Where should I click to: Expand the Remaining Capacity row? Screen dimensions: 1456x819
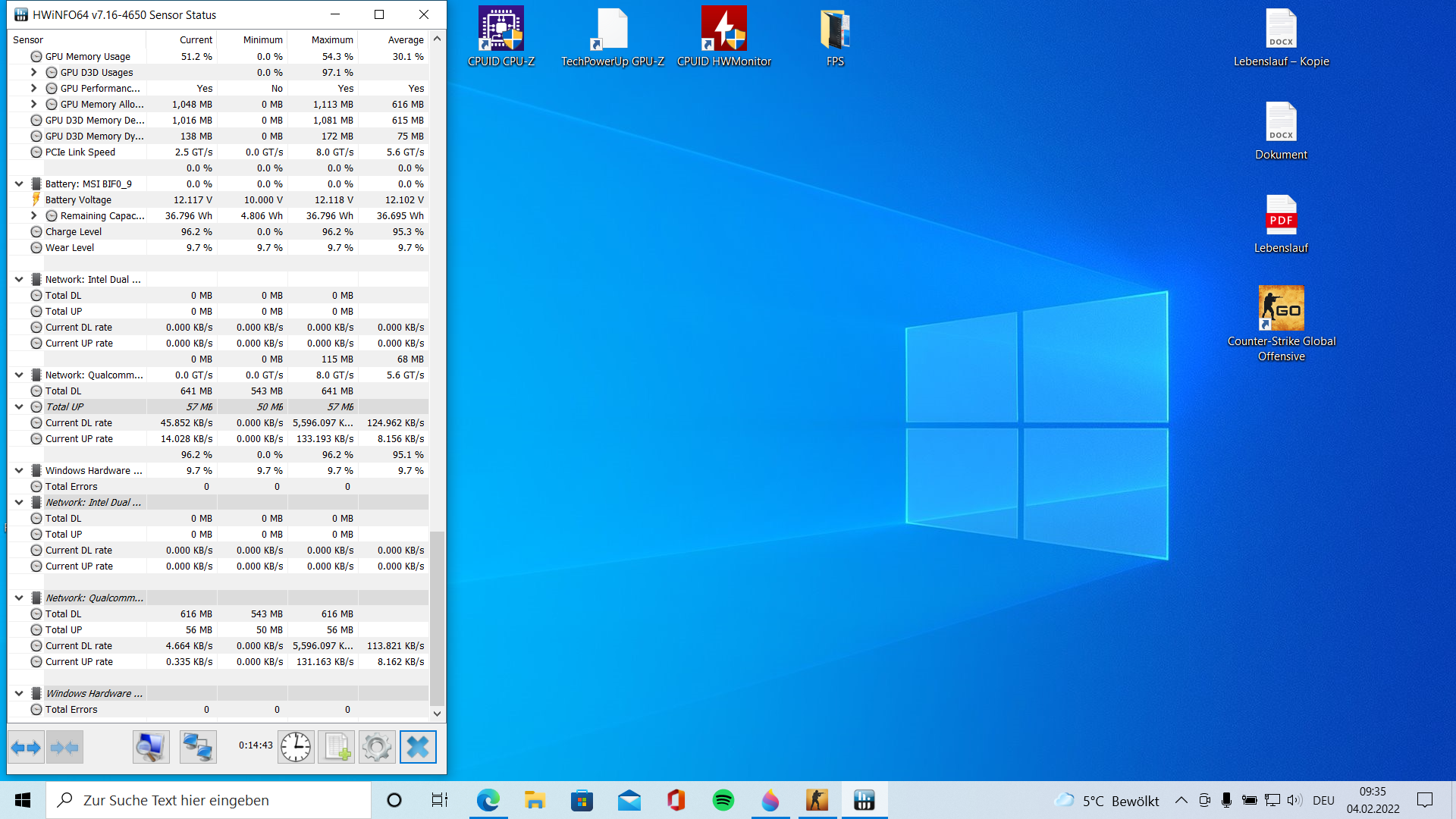[33, 215]
